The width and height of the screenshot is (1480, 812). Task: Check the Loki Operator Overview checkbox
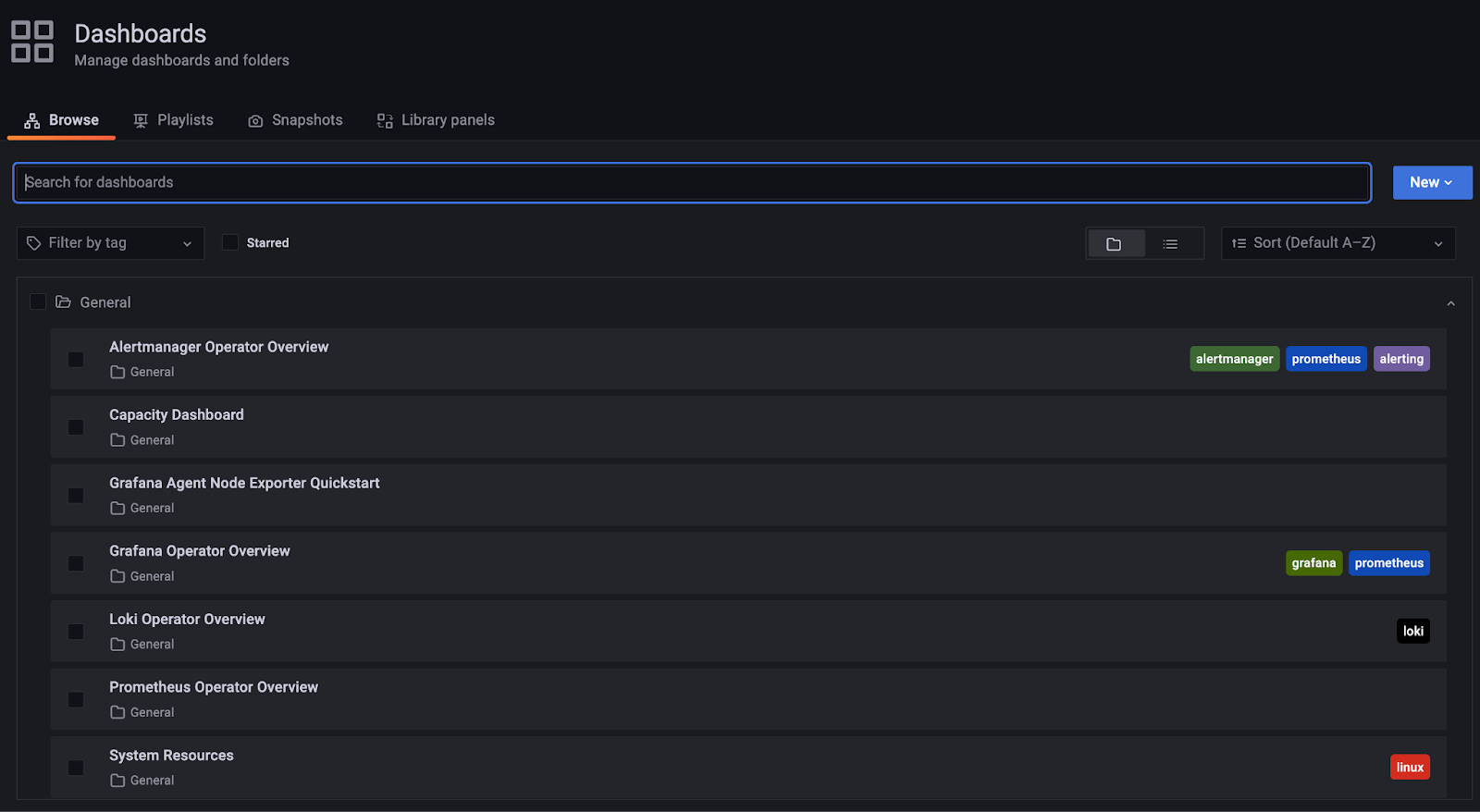click(x=76, y=632)
